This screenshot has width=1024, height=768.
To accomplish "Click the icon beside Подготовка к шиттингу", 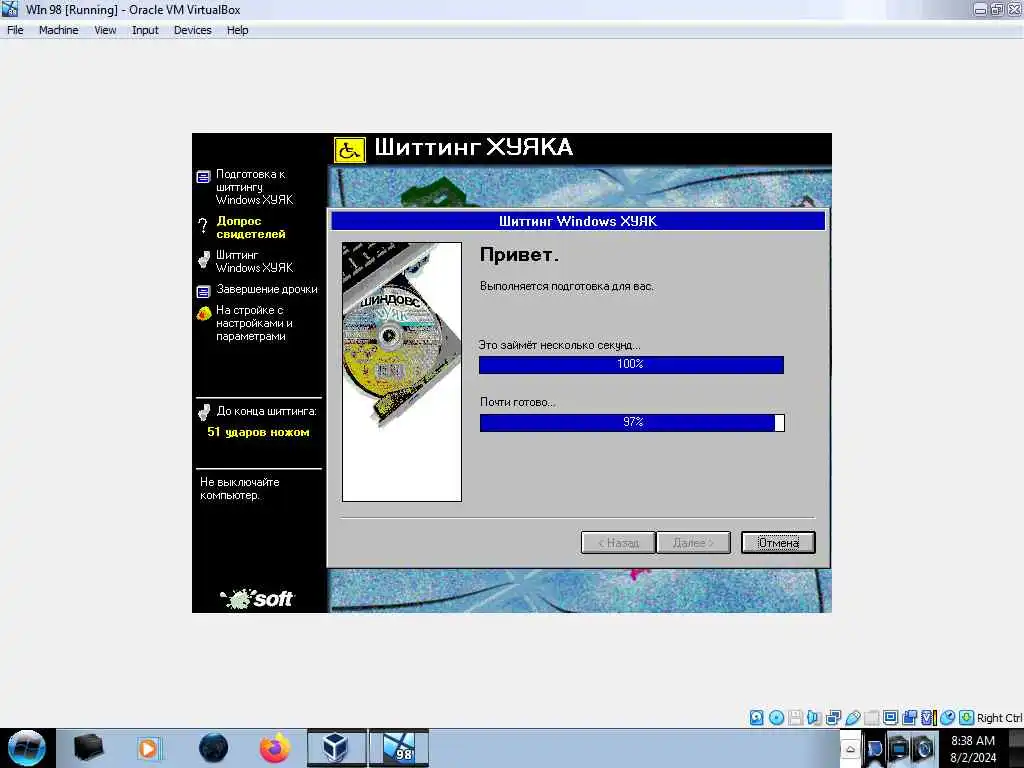I will (203, 177).
